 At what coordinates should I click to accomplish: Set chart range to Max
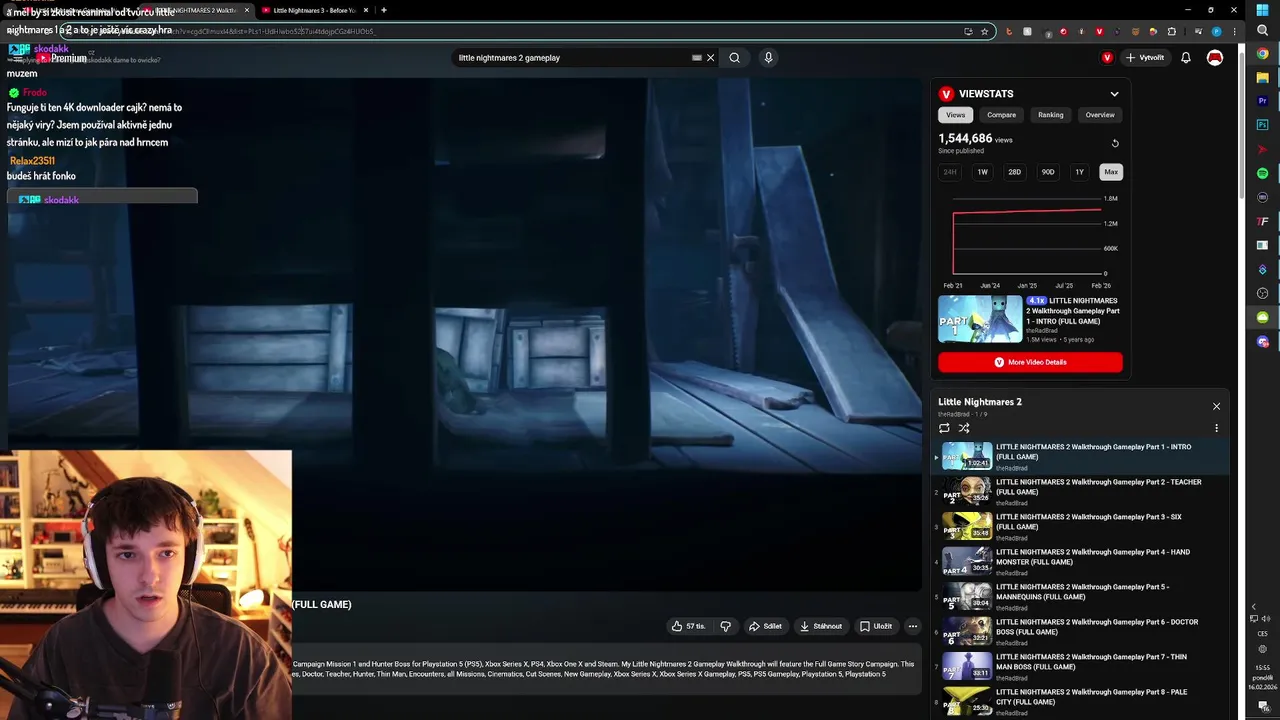(1111, 172)
